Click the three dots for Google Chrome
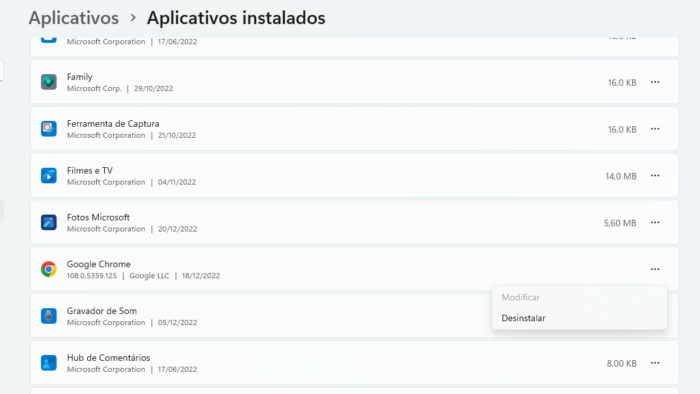Viewport: 700px width, 394px height. (655, 269)
